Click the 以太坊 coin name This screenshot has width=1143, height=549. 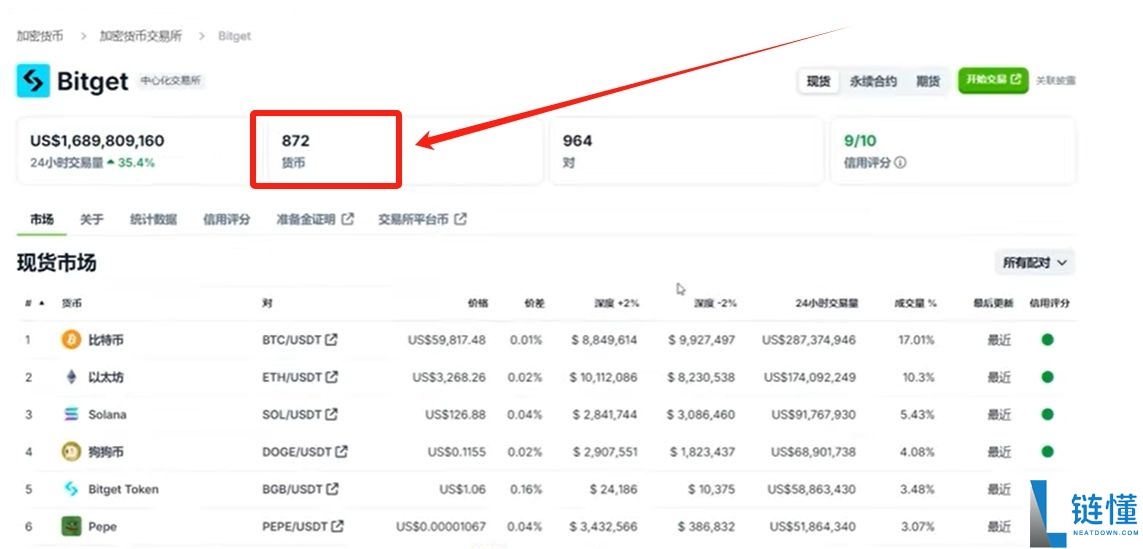pyautogui.click(x=106, y=377)
